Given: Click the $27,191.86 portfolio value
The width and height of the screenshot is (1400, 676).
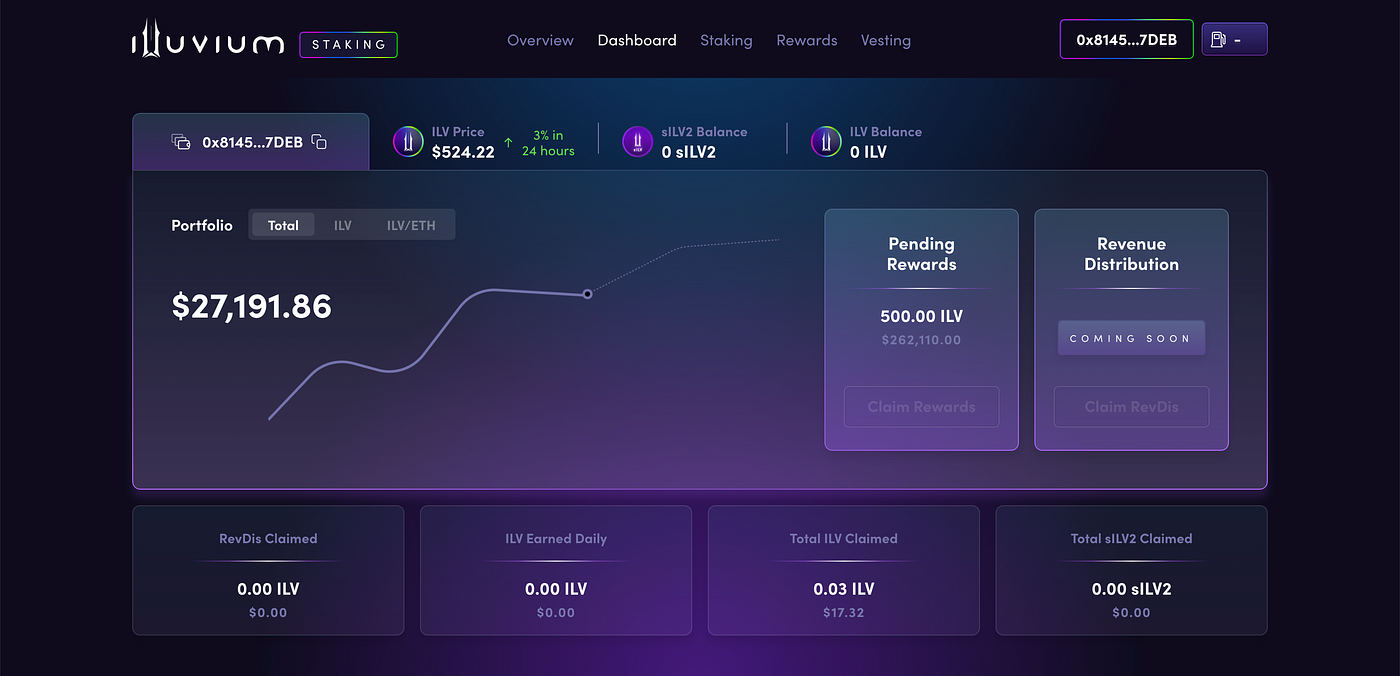Looking at the screenshot, I should click(251, 306).
